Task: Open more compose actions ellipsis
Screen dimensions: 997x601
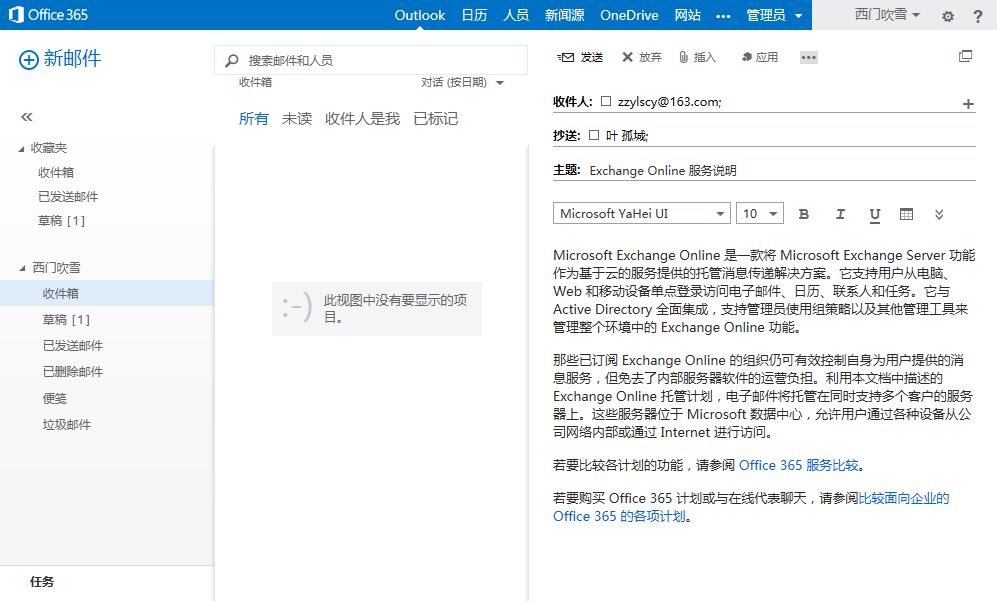Action: [809, 57]
